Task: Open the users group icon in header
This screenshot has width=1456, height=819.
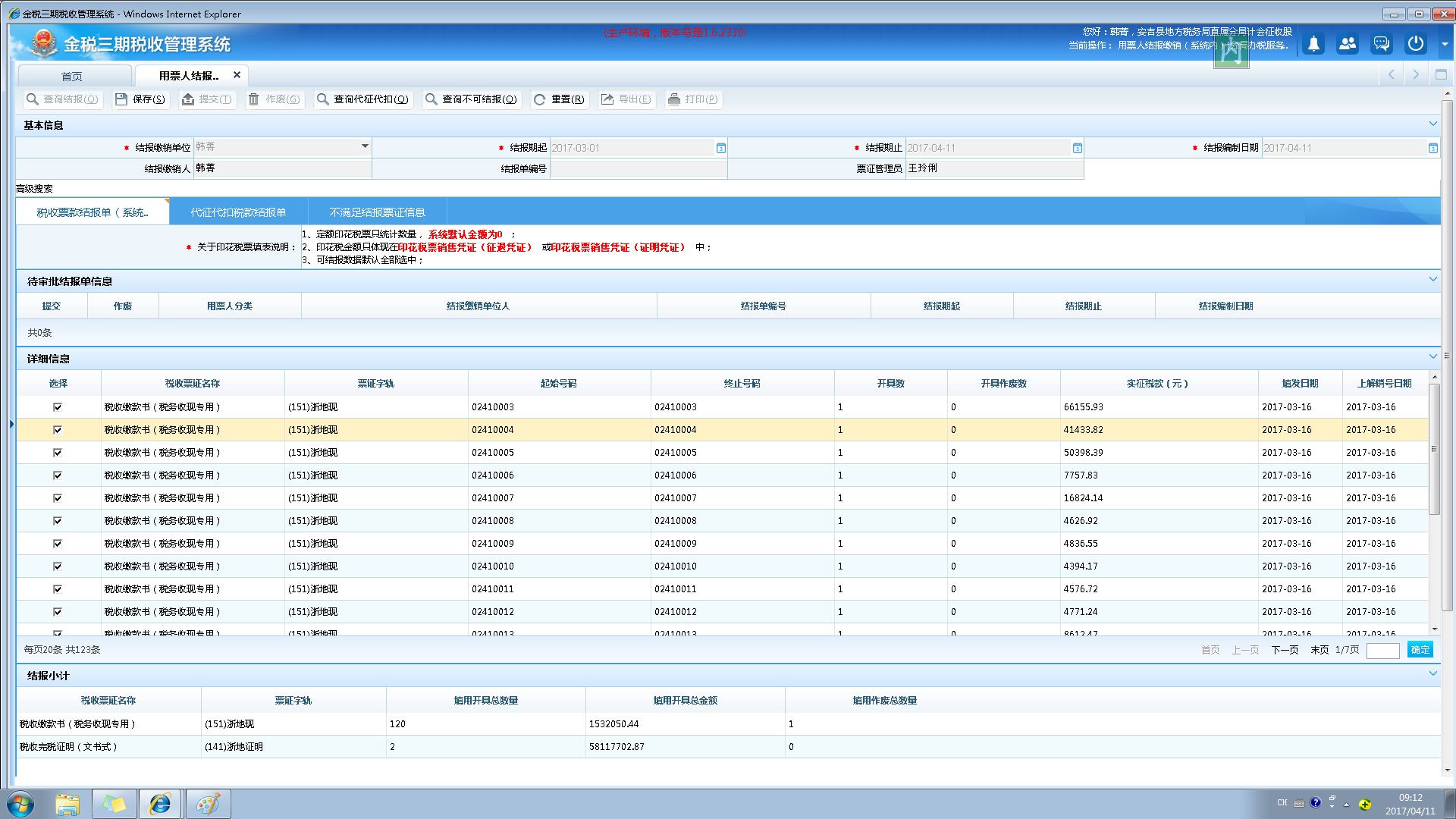Action: pos(1348,44)
